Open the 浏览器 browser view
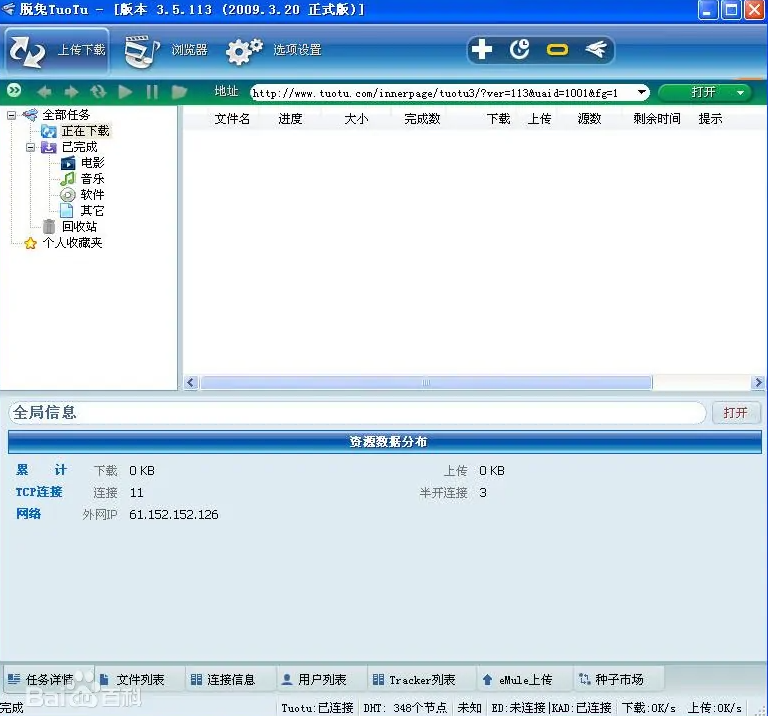 tap(143, 51)
